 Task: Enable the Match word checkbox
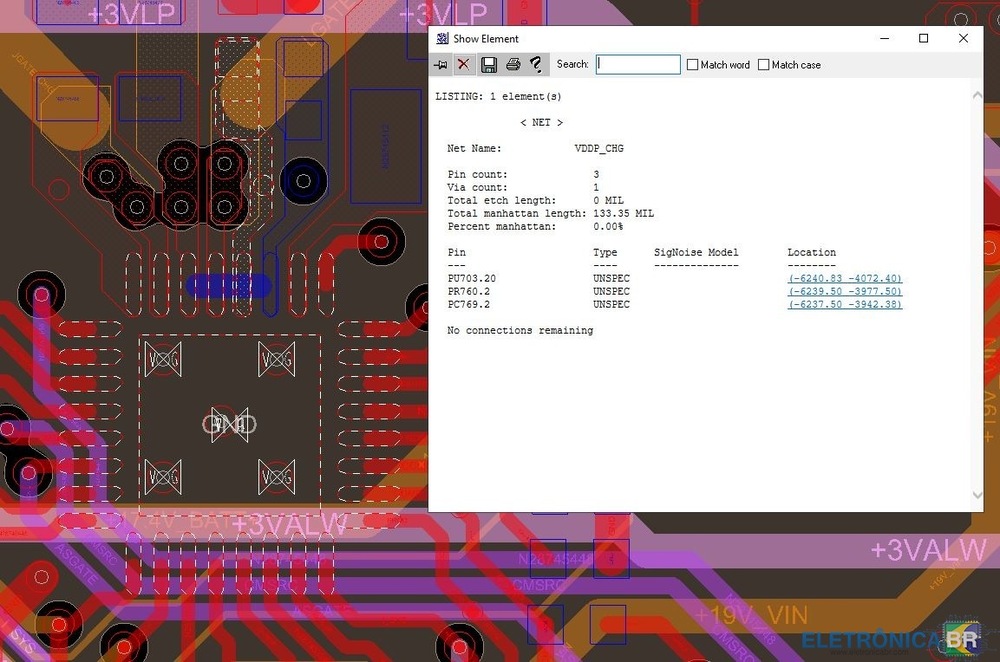click(692, 65)
